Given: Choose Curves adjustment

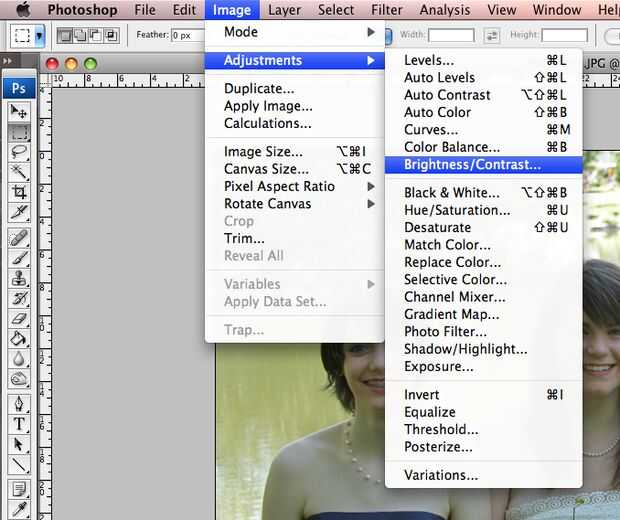Looking at the screenshot, I should (x=484, y=130).
